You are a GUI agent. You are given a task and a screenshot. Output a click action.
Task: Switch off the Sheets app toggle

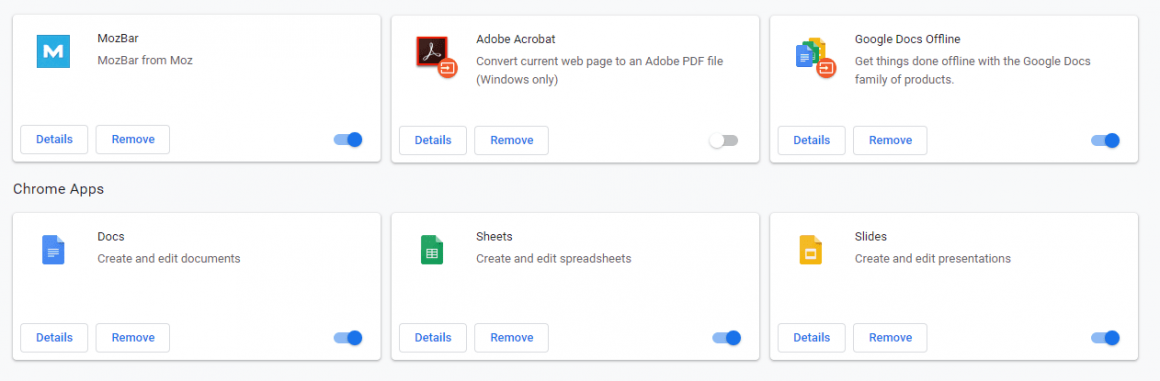point(726,337)
